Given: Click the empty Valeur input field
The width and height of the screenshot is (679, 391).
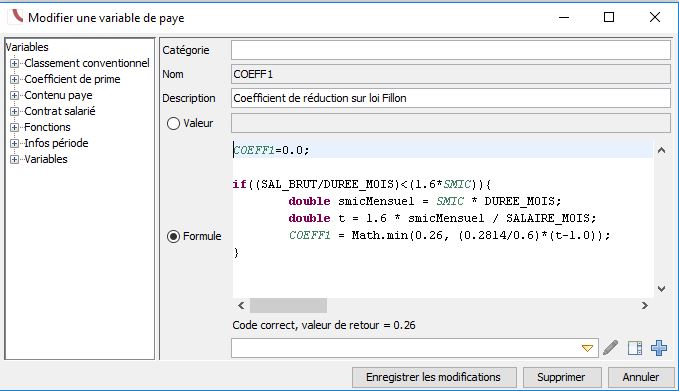Looking at the screenshot, I should point(451,123).
